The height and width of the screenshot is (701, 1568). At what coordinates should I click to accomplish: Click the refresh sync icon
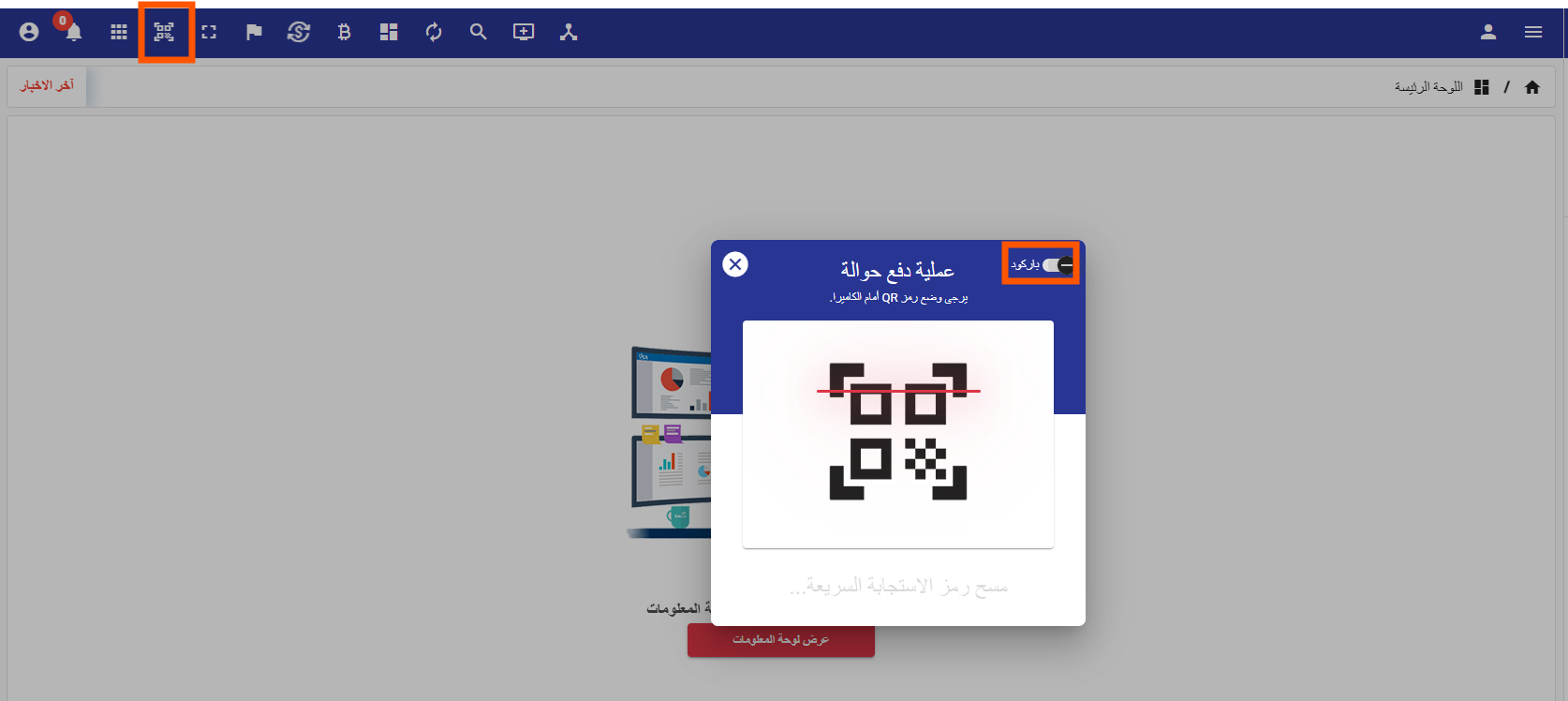point(434,32)
